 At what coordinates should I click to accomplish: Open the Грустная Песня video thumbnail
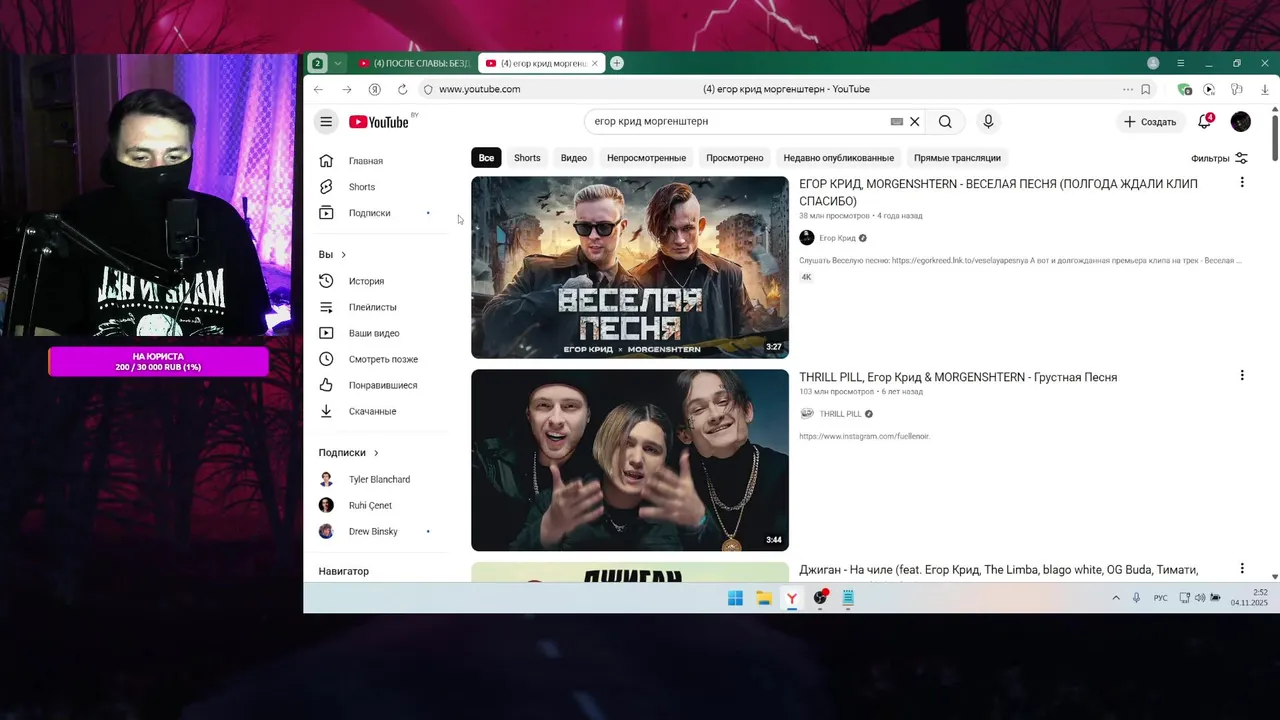tap(630, 460)
